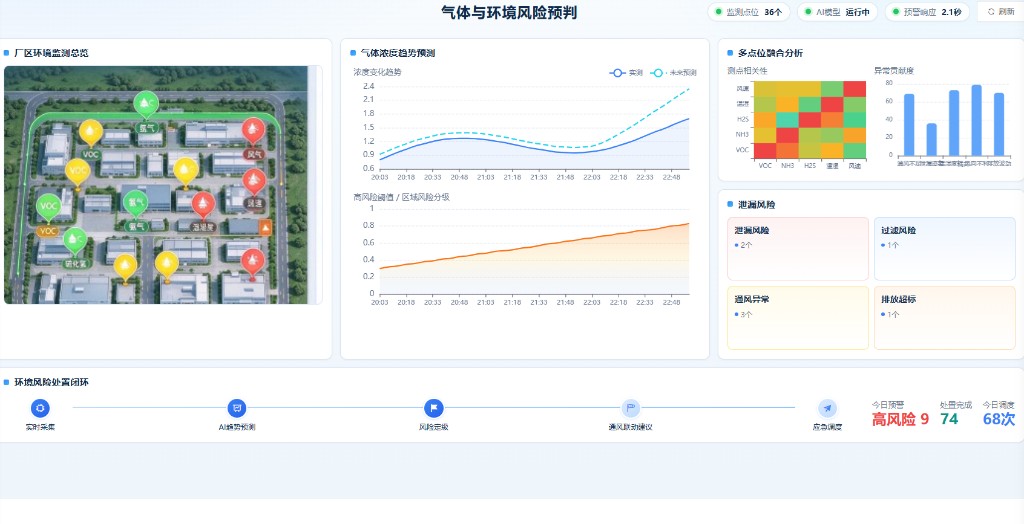Open the 过滤风险 1个 card
The image size is (1024, 524).
click(945, 249)
